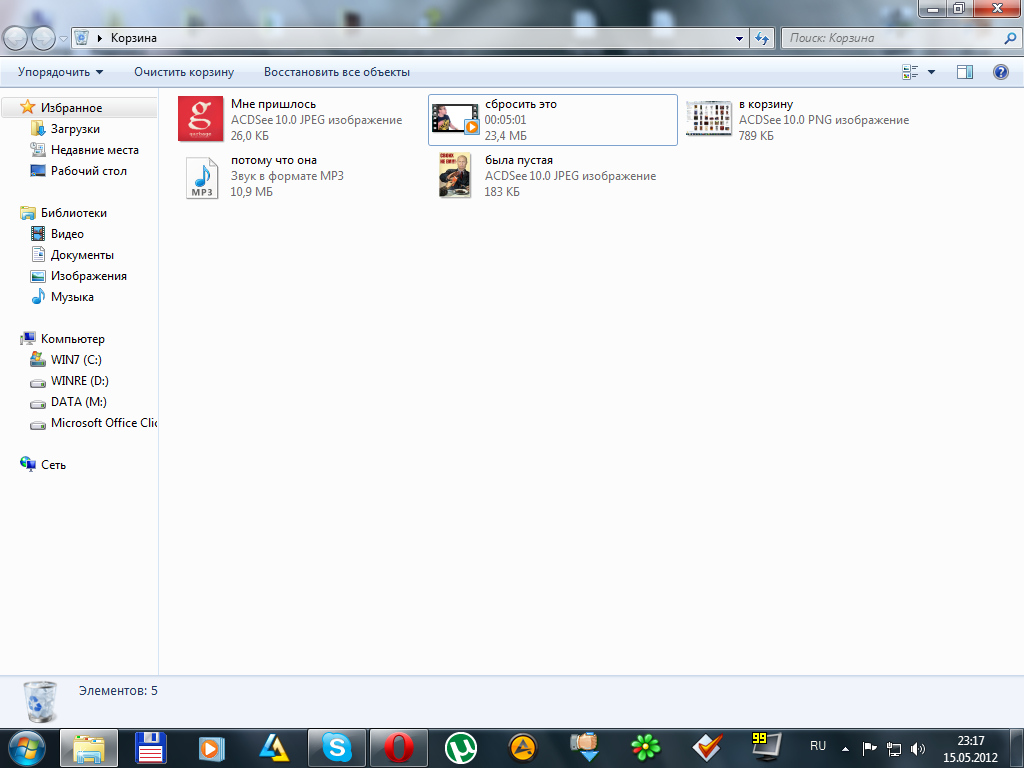Switch input language via RU indicator
The width and height of the screenshot is (1024, 768).
818,746
